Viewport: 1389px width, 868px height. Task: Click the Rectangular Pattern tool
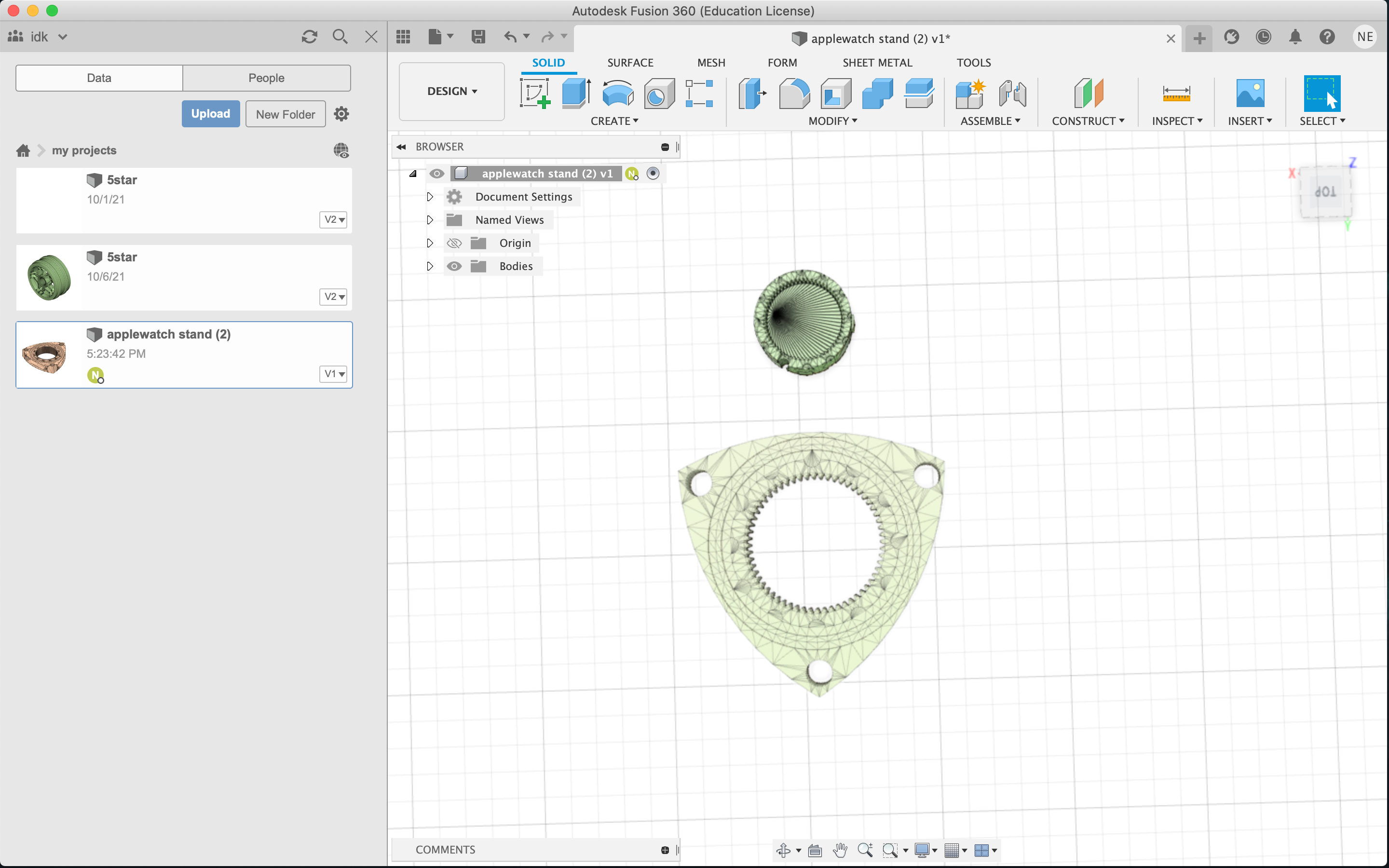tap(700, 94)
